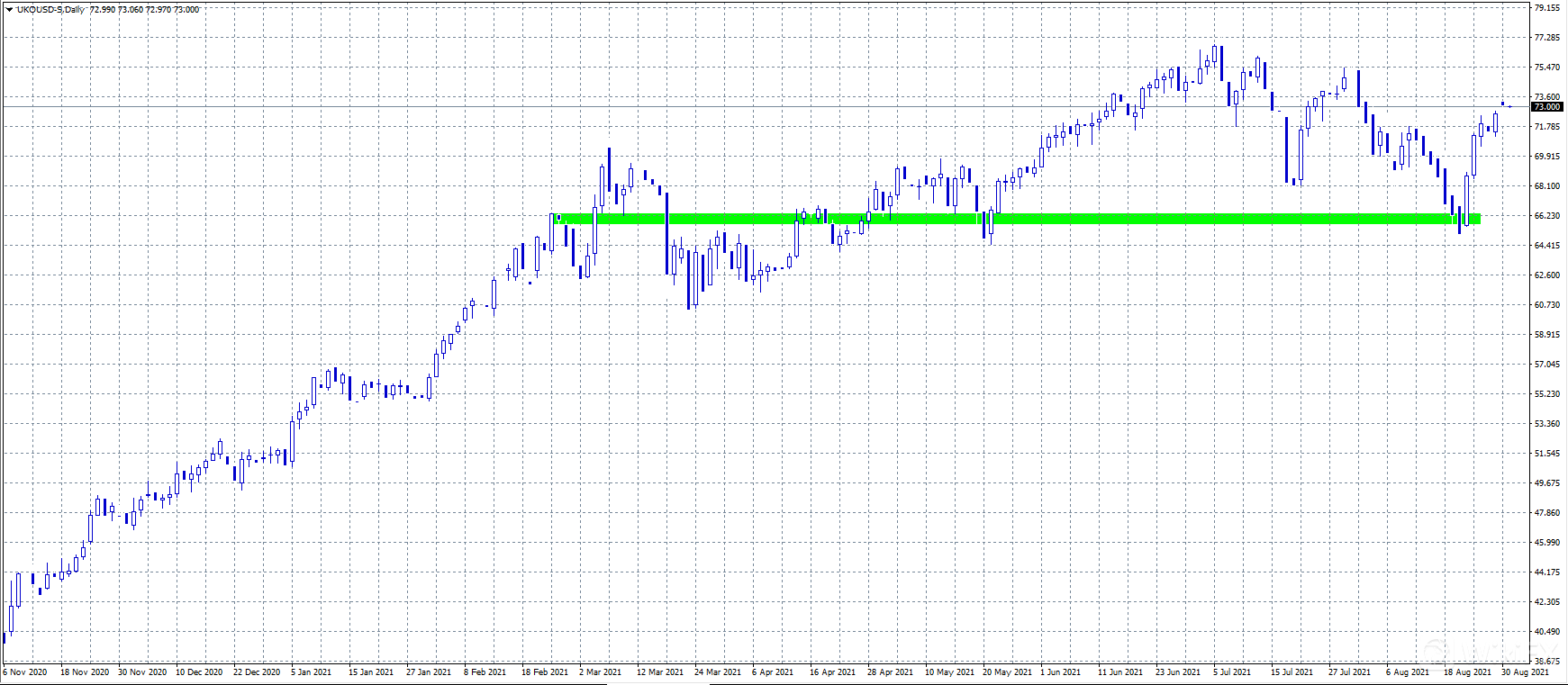Click the 24 Mar 2021 date label
1568x685 pixels.
(x=718, y=672)
